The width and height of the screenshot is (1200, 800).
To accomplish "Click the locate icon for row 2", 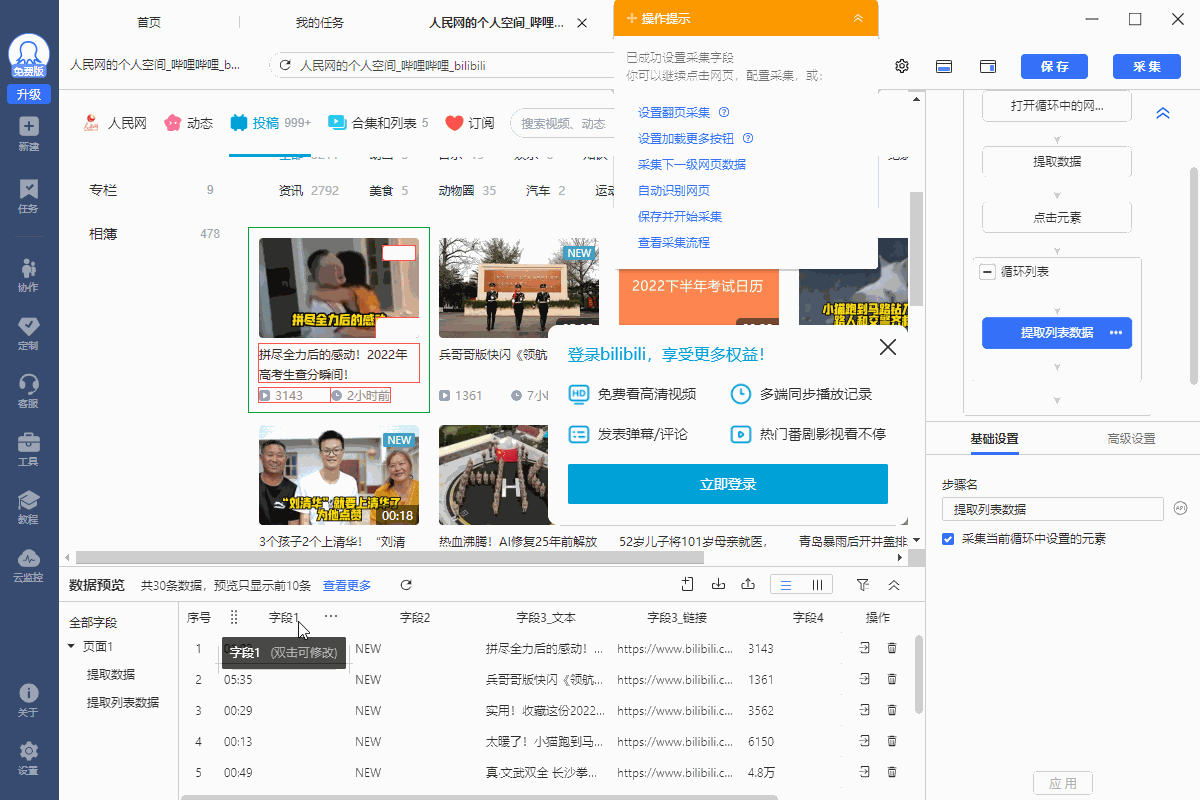I will [x=865, y=679].
